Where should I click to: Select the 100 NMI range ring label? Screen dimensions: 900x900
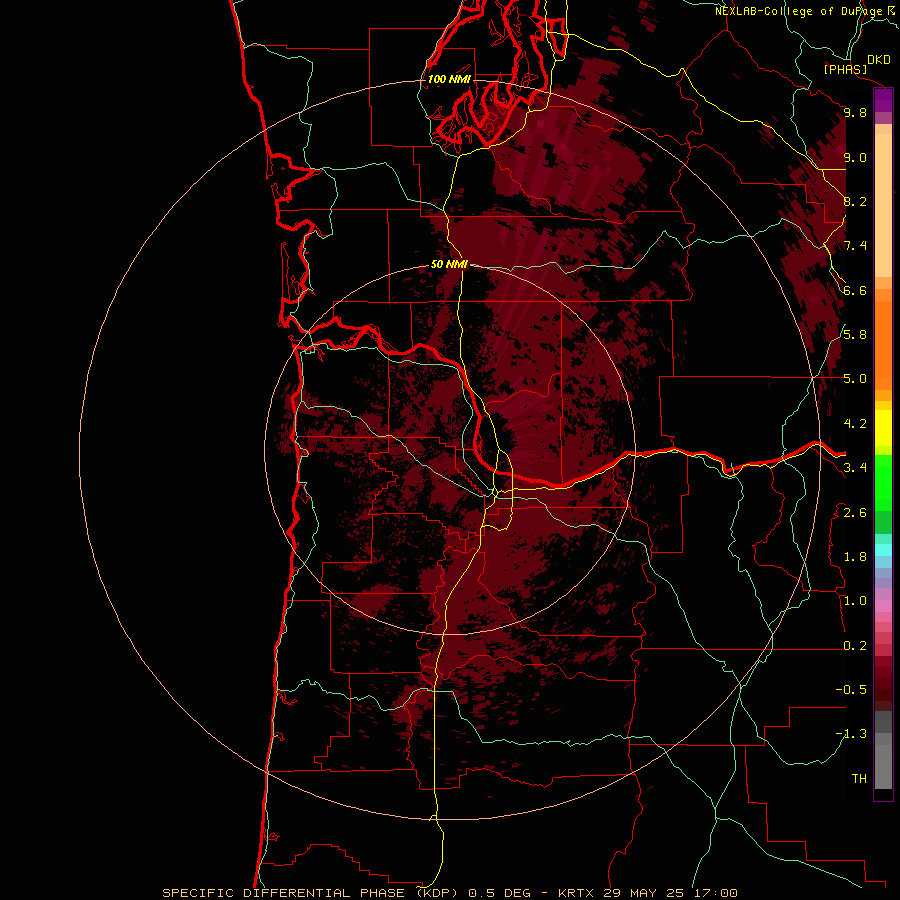point(449,79)
